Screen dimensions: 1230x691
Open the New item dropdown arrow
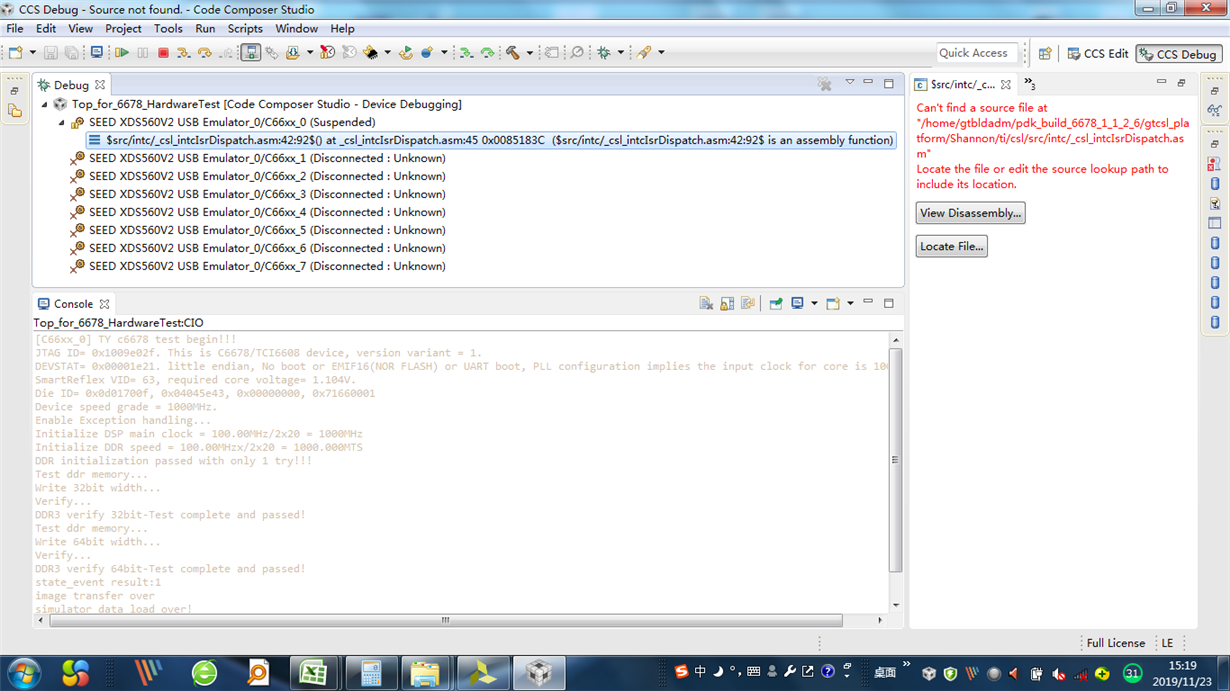click(33, 52)
